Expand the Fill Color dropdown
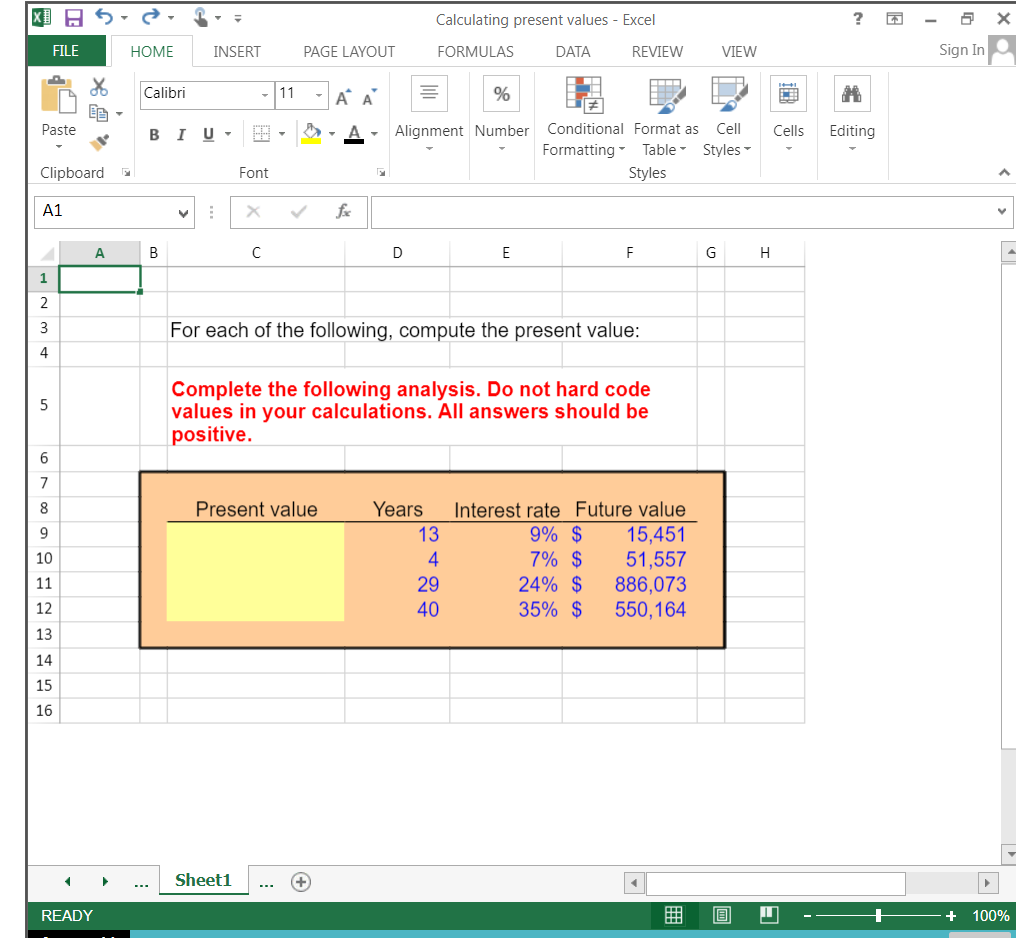1019x938 pixels. click(x=330, y=133)
